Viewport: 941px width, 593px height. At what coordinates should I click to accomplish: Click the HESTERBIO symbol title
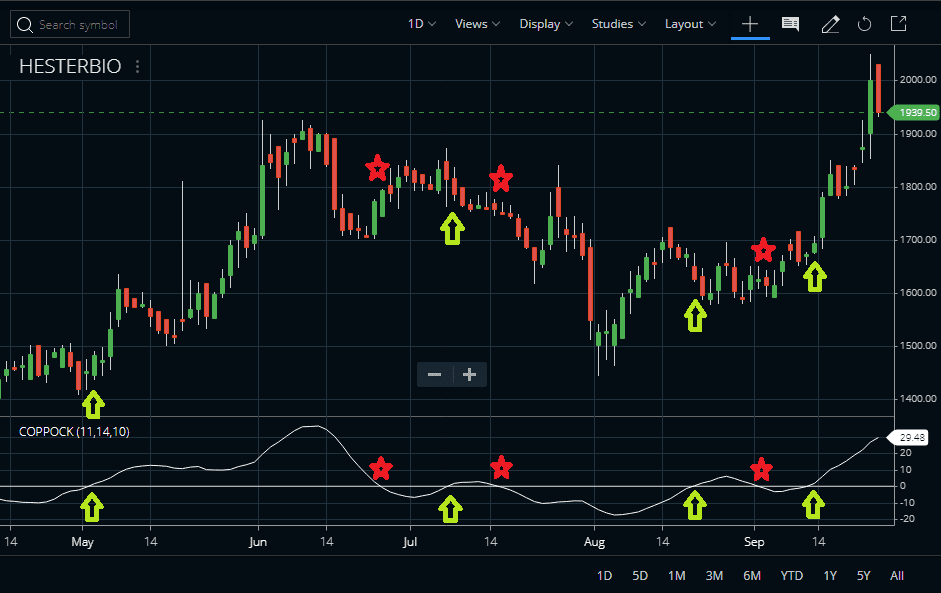pos(70,66)
